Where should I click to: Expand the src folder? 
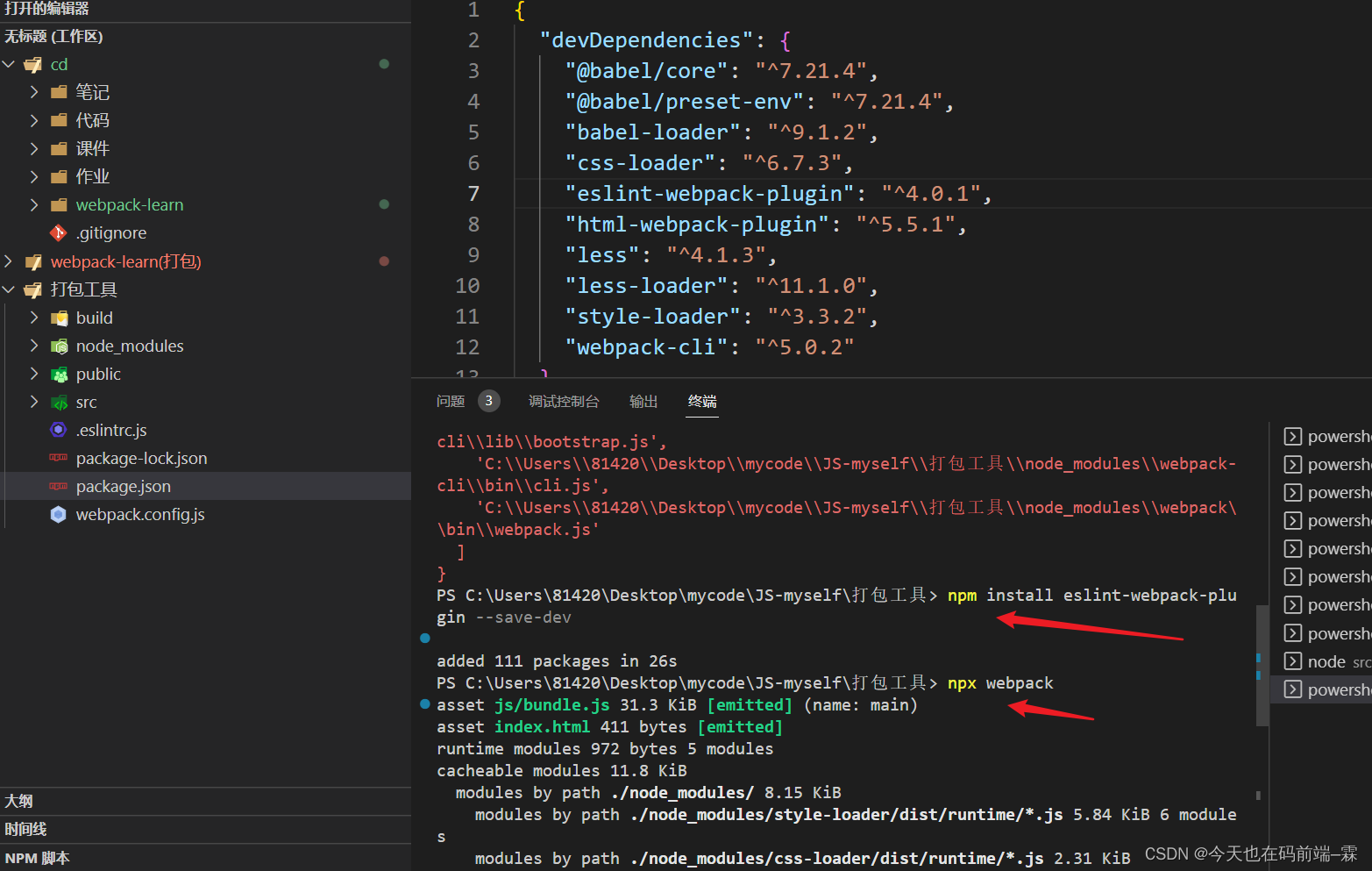(x=33, y=402)
